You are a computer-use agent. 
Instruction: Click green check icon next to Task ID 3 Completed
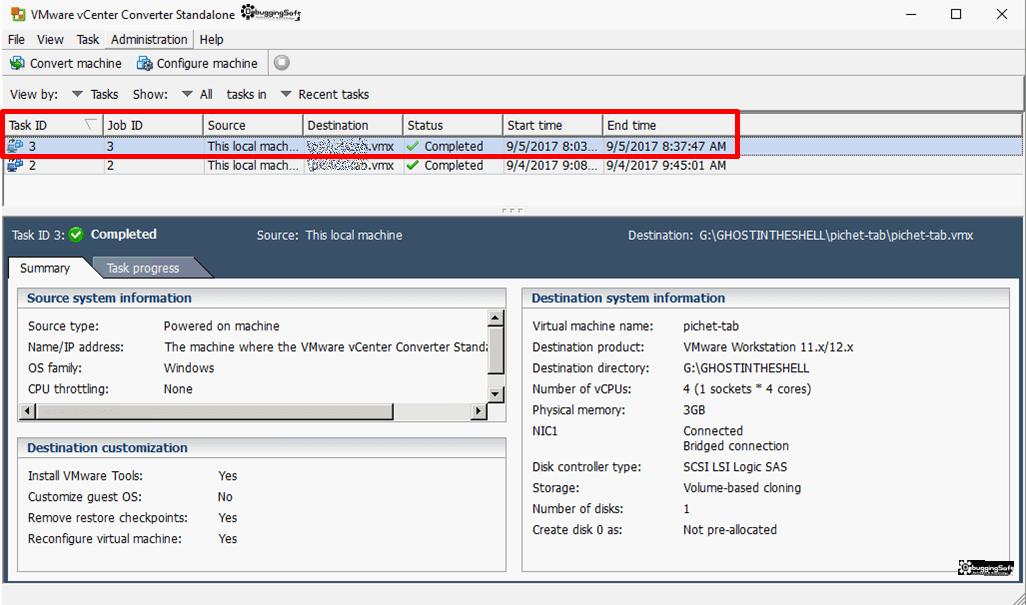click(x=76, y=234)
